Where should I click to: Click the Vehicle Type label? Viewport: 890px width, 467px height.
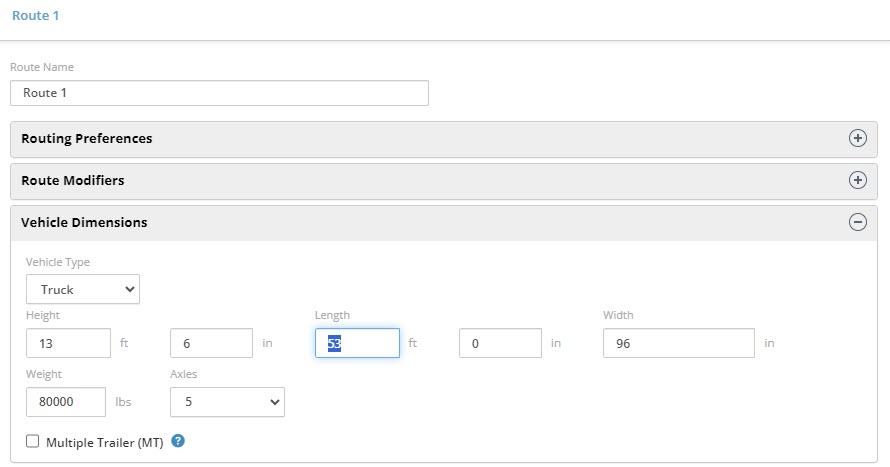57,262
